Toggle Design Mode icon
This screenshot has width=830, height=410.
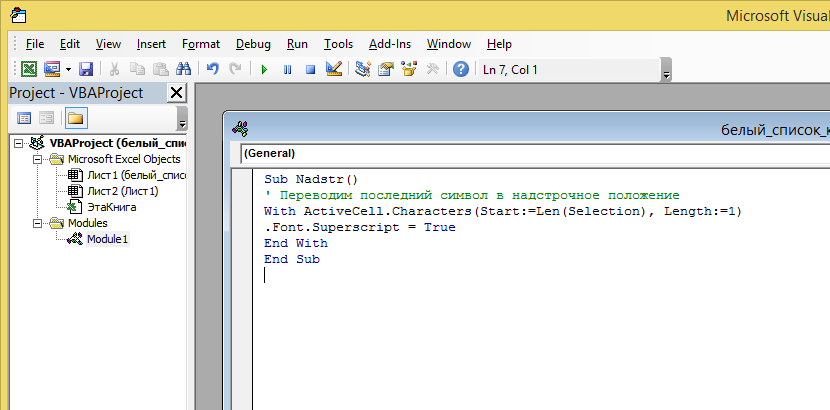coord(334,69)
